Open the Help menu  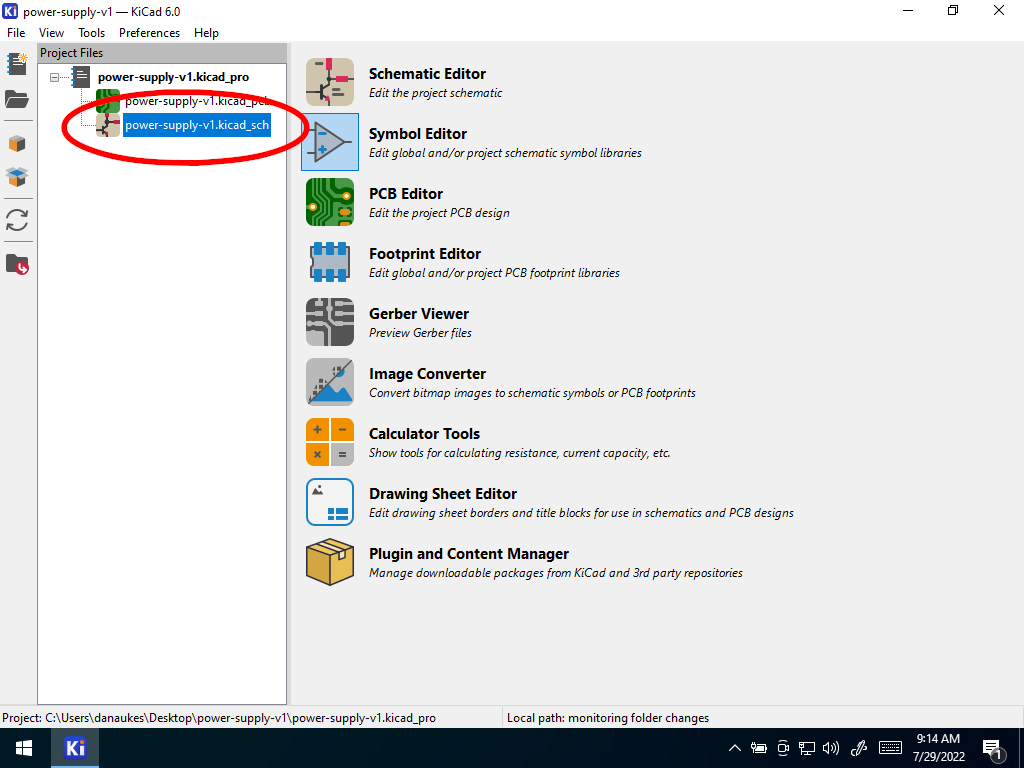pyautogui.click(x=206, y=33)
